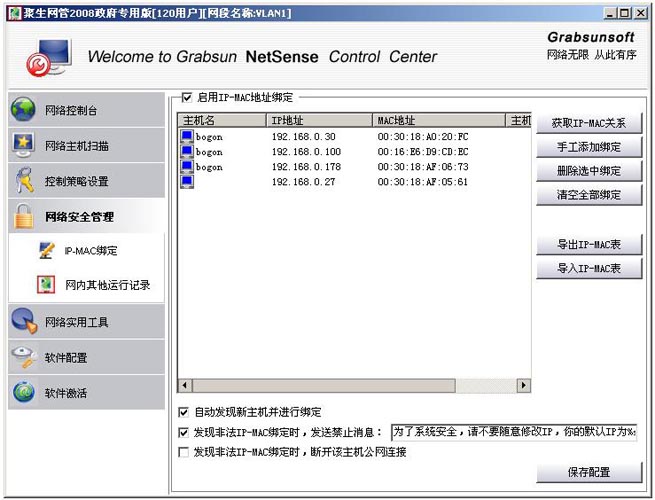Click the scrollbar left arrow
This screenshot has height=500, width=655.
click(x=185, y=385)
